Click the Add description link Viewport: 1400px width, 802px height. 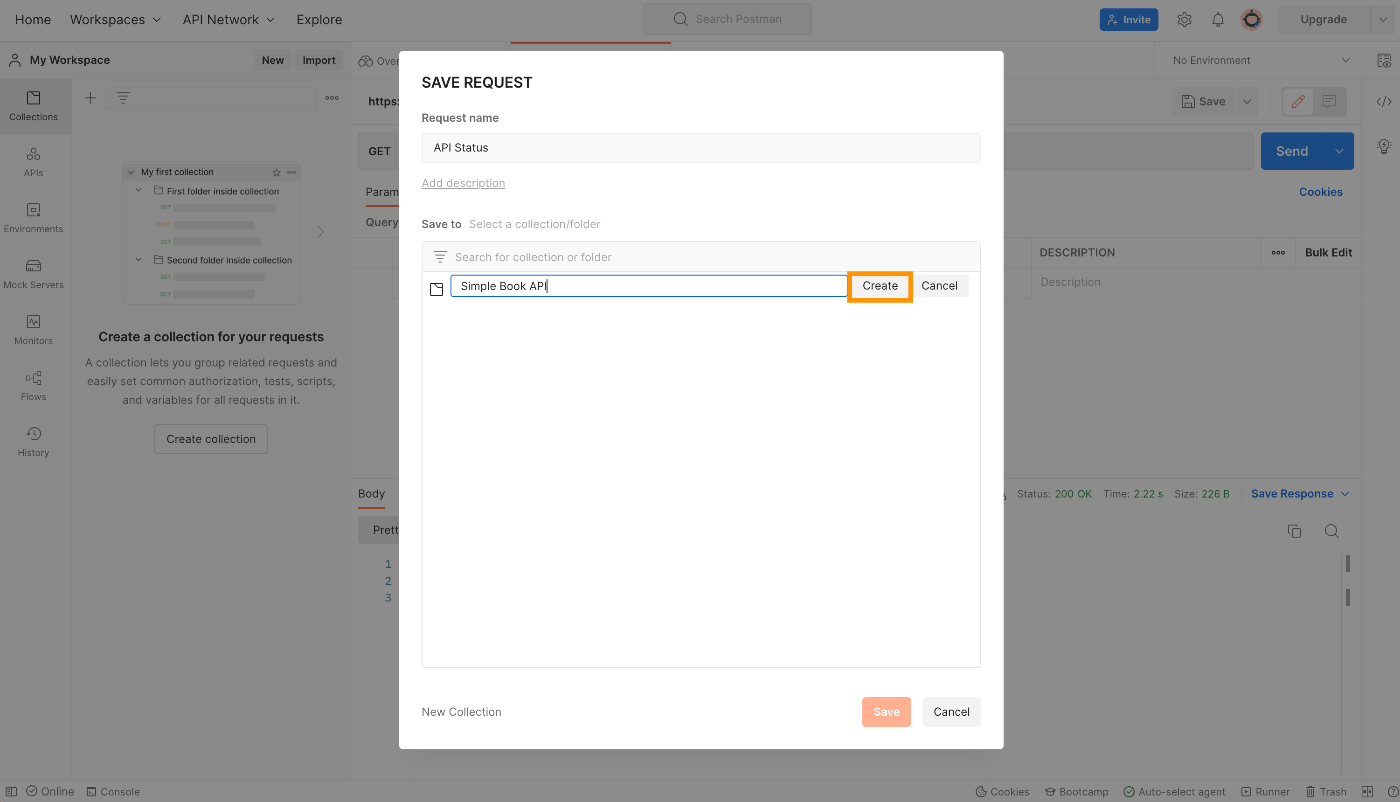pyautogui.click(x=463, y=183)
